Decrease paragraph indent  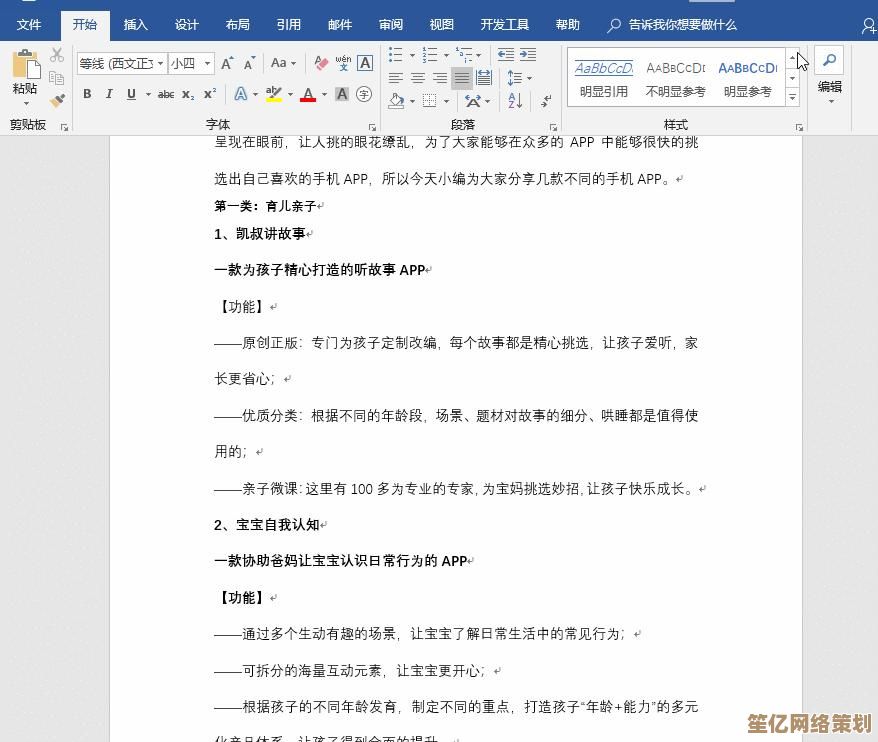coord(506,54)
